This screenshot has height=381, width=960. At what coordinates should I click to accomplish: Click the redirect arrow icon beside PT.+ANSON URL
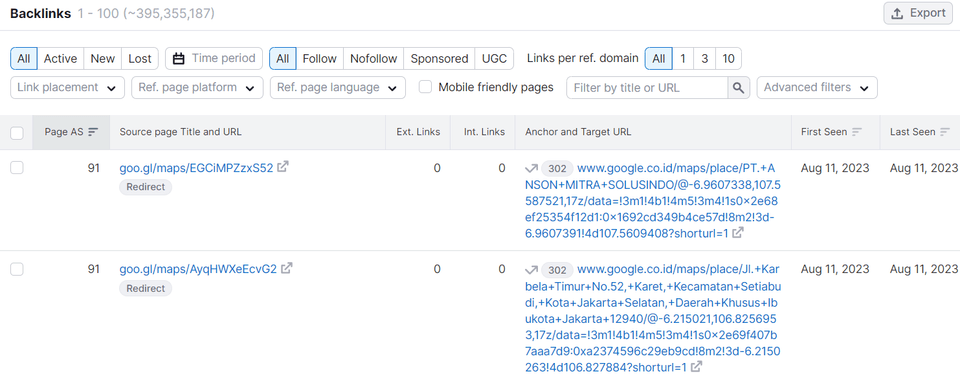[531, 168]
